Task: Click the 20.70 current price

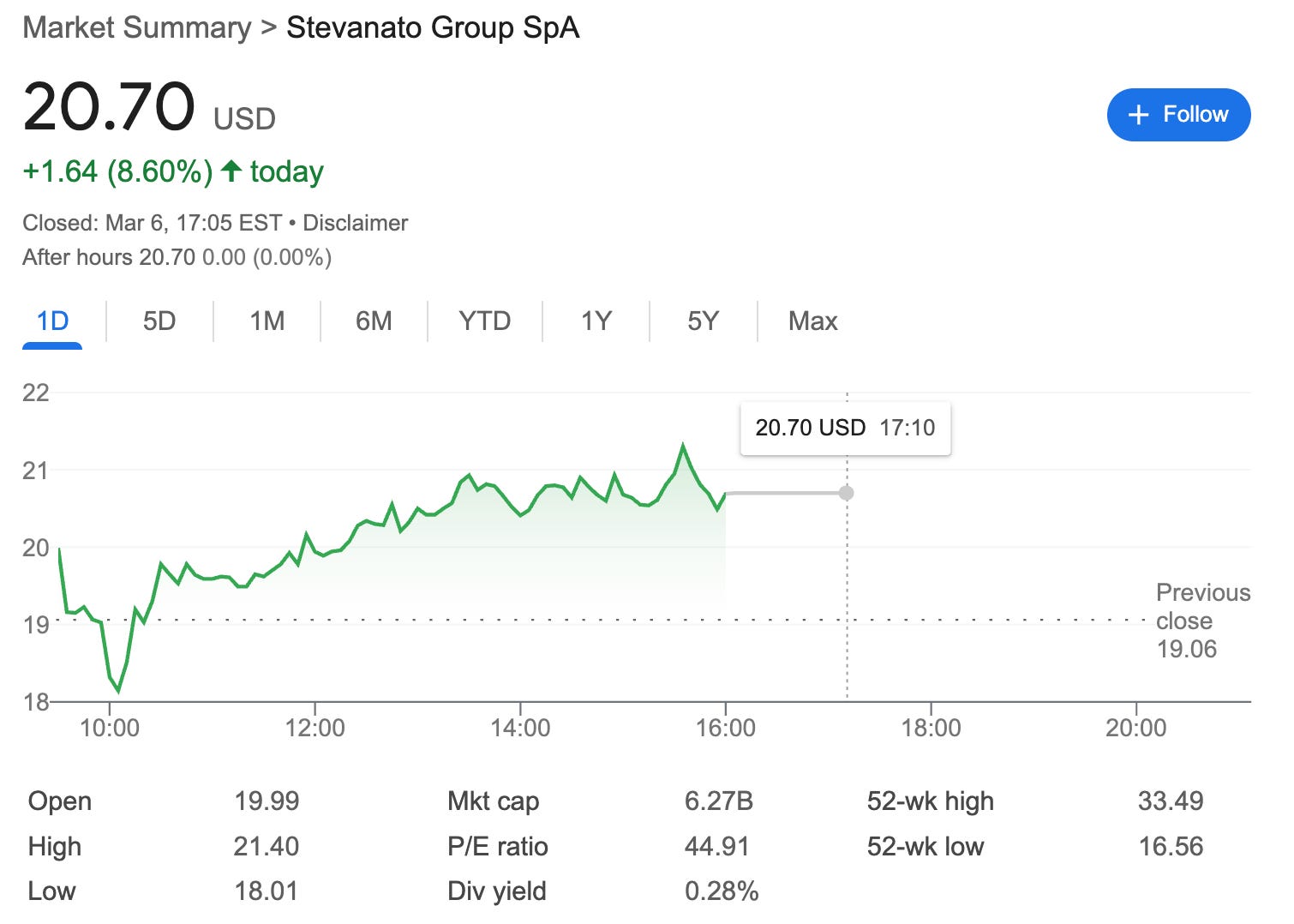Action: tap(109, 106)
